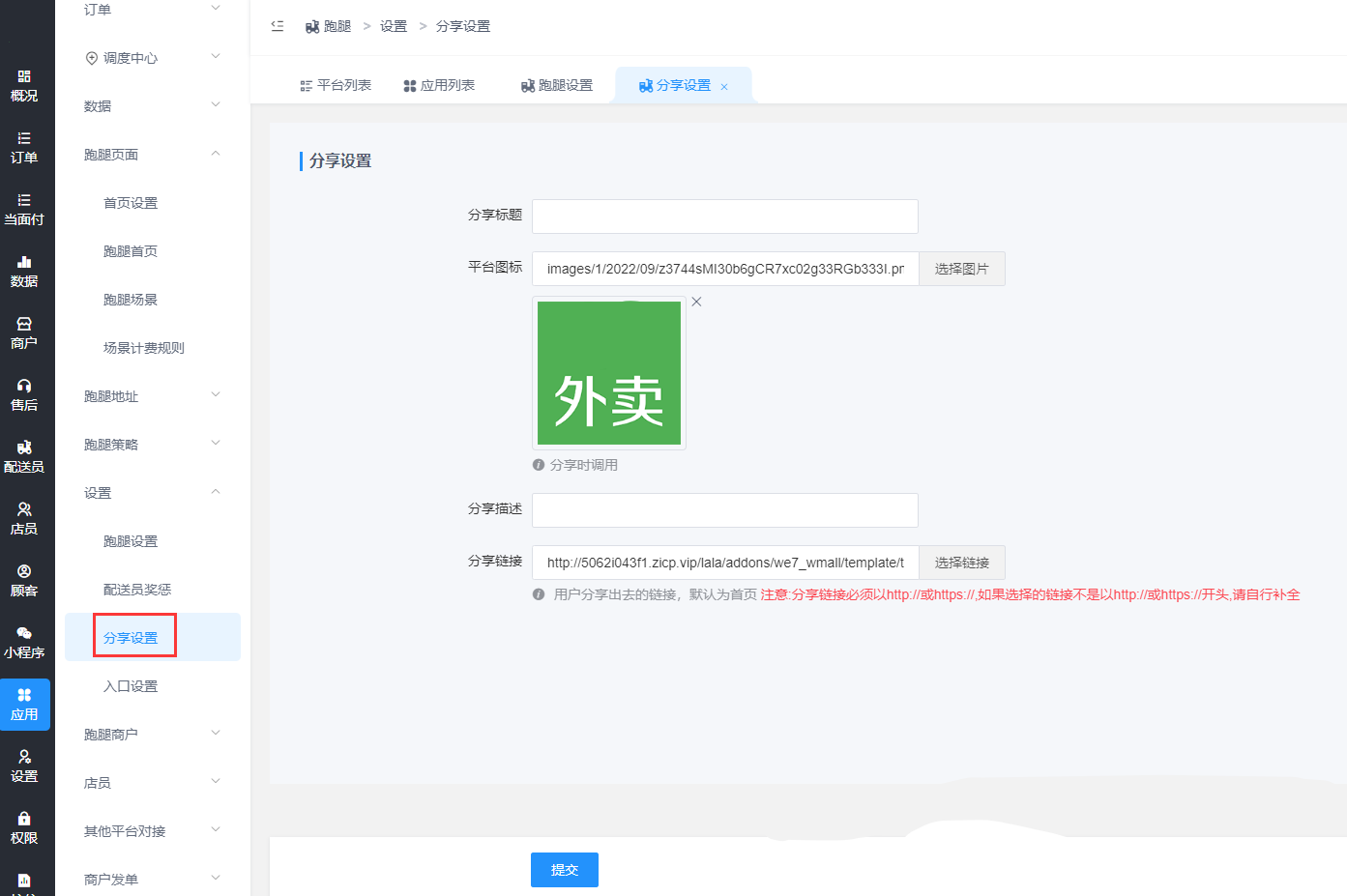Open 售后 after-sales in the dark sidebar
The width and height of the screenshot is (1347, 896).
(24, 395)
